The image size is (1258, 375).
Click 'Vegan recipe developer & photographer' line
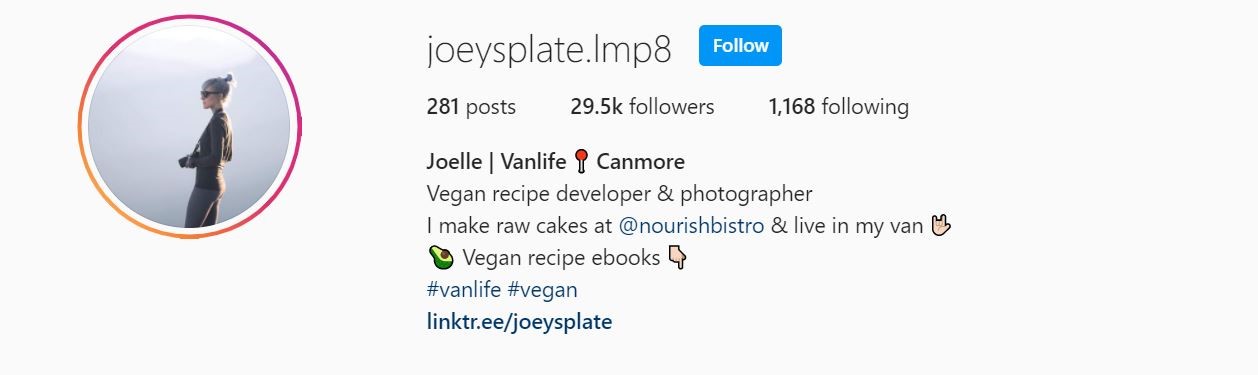click(619, 194)
